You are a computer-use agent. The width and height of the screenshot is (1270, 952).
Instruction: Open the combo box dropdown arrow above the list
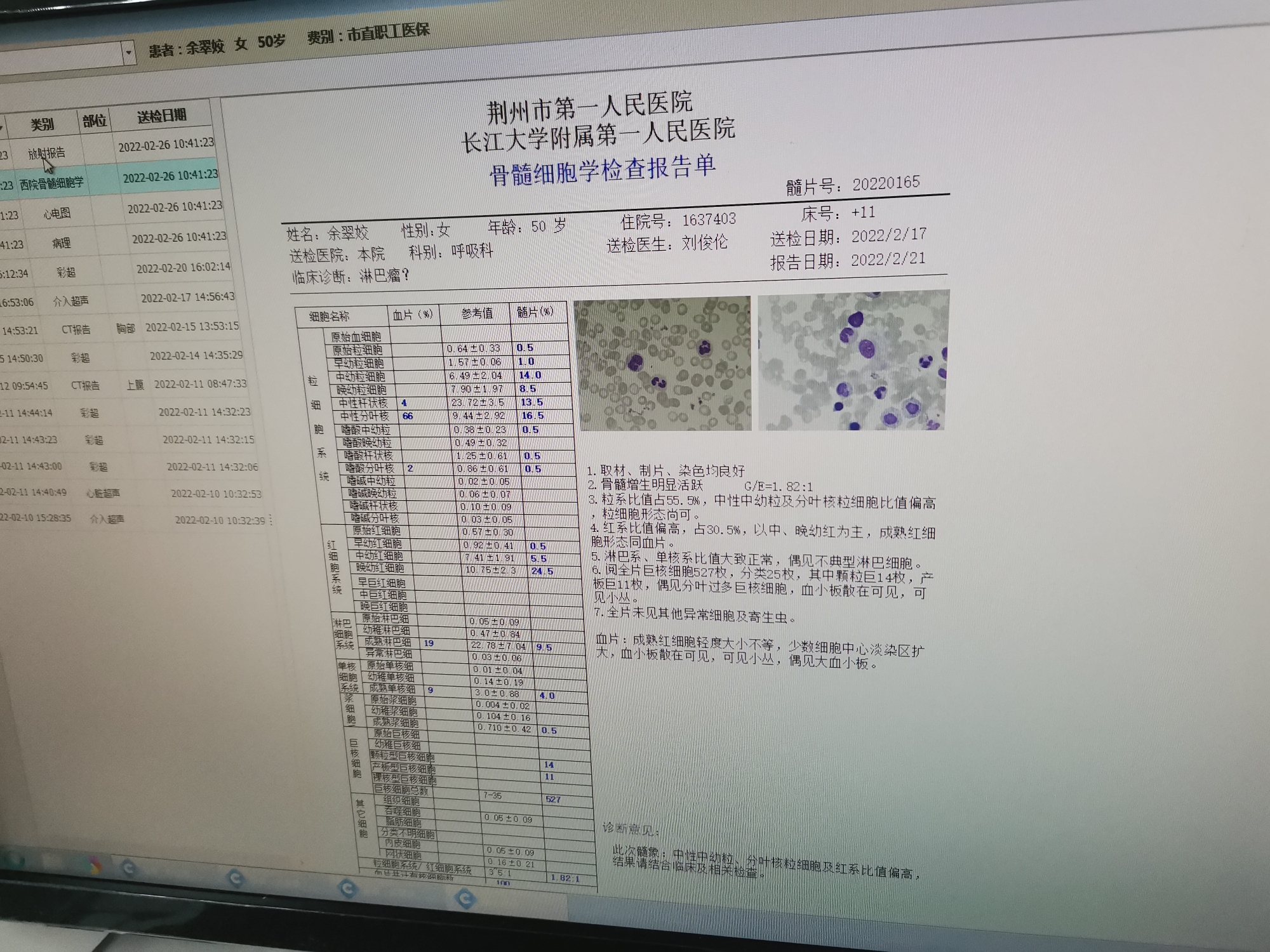[128, 53]
